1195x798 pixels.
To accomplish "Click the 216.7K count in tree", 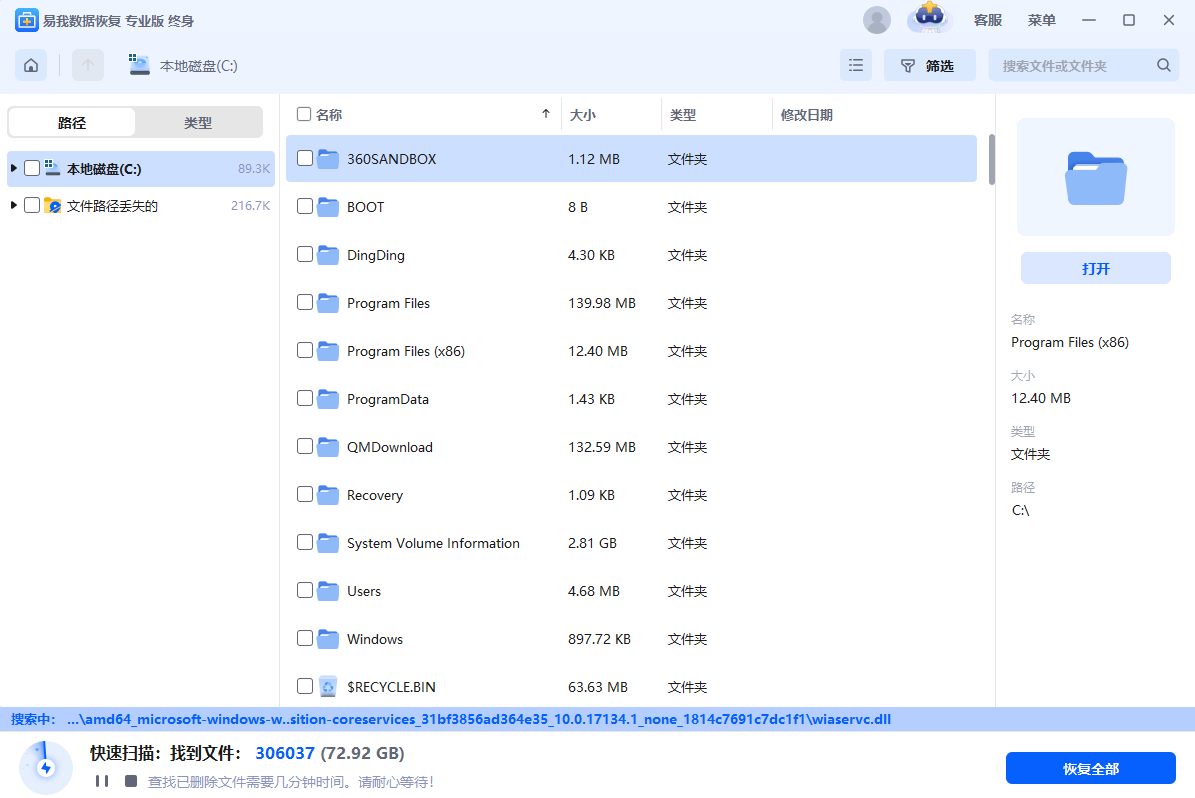I will tap(251, 206).
